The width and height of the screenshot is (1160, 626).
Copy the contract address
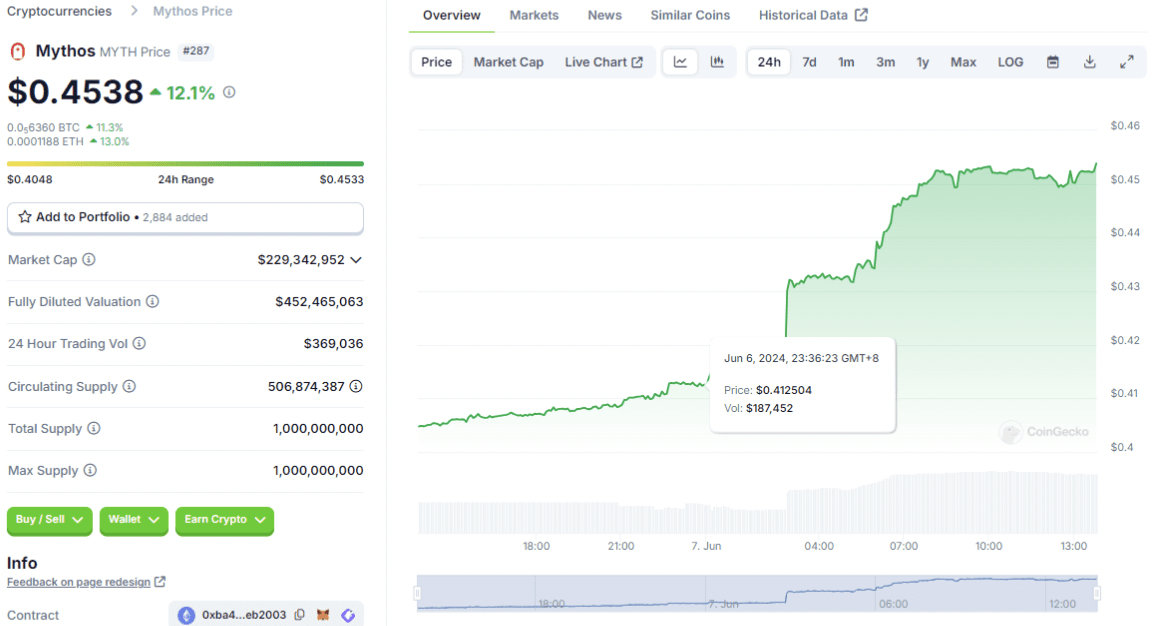(300, 615)
